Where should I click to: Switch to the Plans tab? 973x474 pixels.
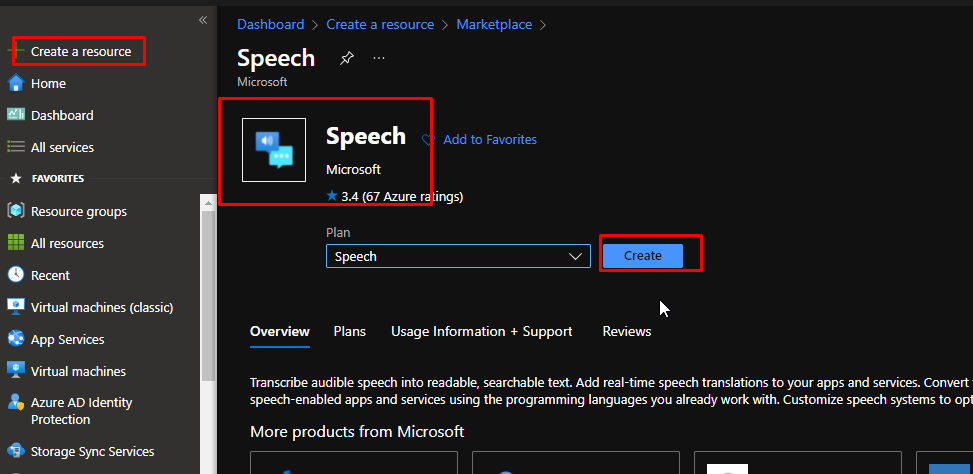pyautogui.click(x=349, y=331)
